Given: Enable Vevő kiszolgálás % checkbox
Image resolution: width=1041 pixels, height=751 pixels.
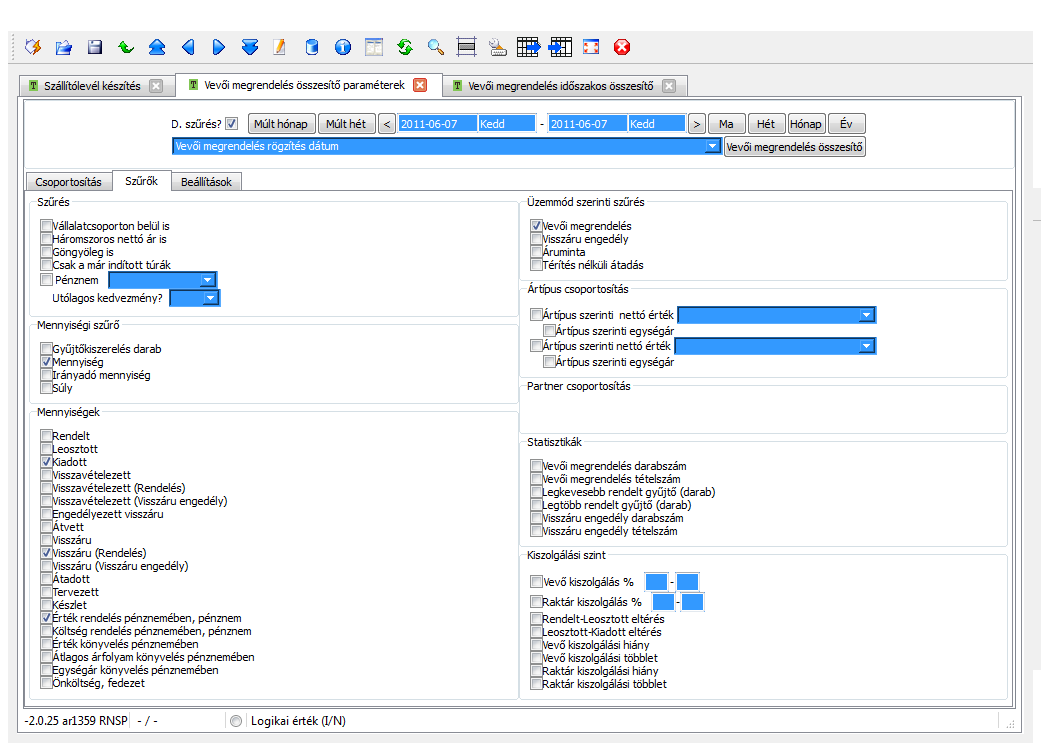Looking at the screenshot, I should click(536, 582).
